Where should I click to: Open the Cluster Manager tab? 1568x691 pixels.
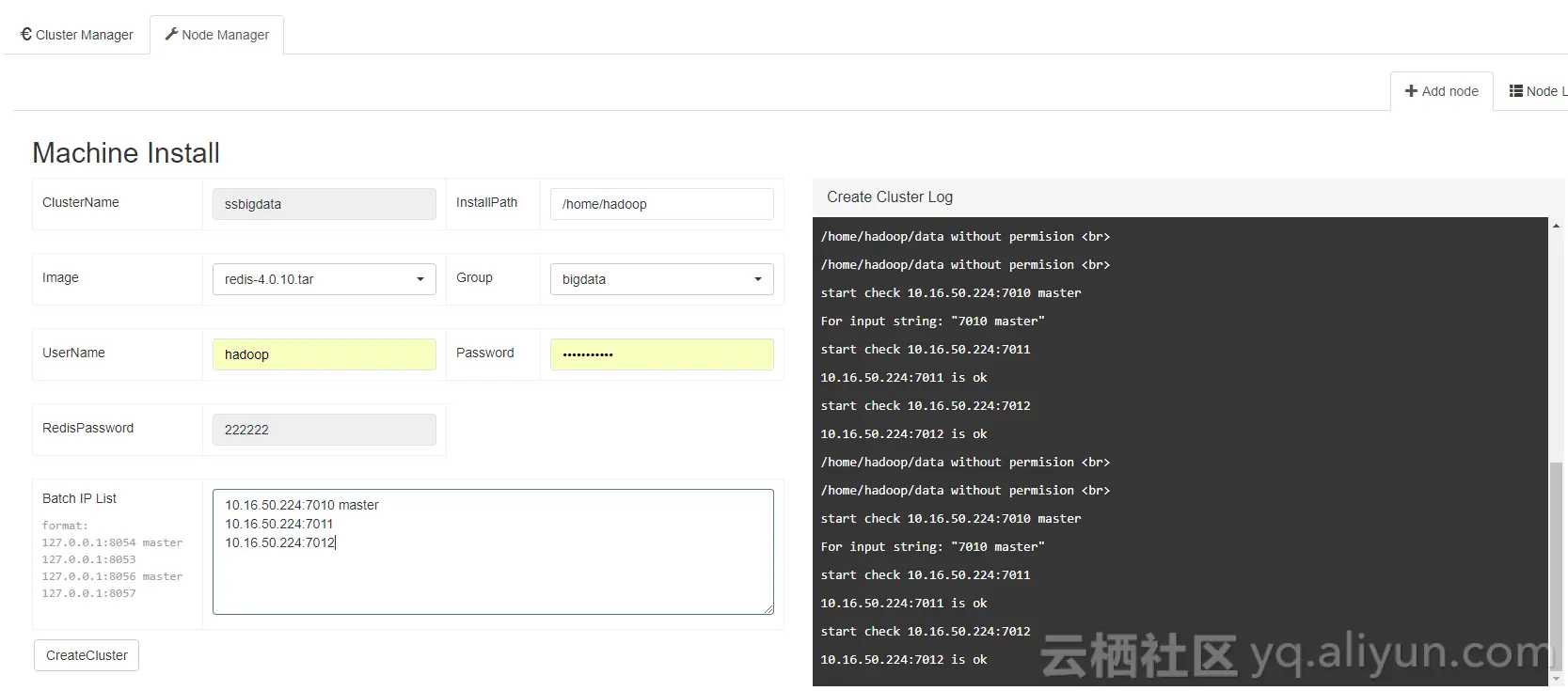click(x=77, y=35)
